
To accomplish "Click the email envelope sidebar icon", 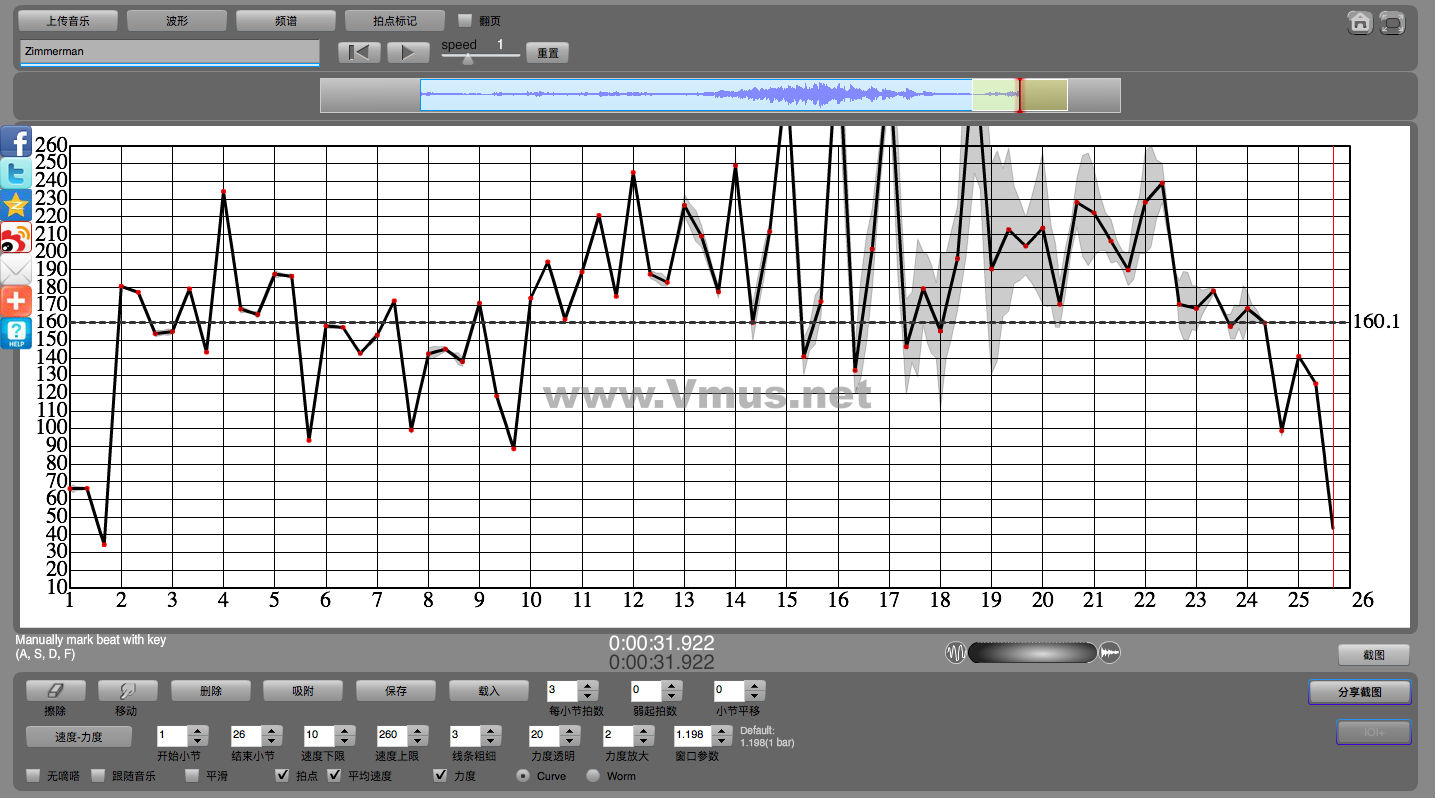I will click(16, 270).
